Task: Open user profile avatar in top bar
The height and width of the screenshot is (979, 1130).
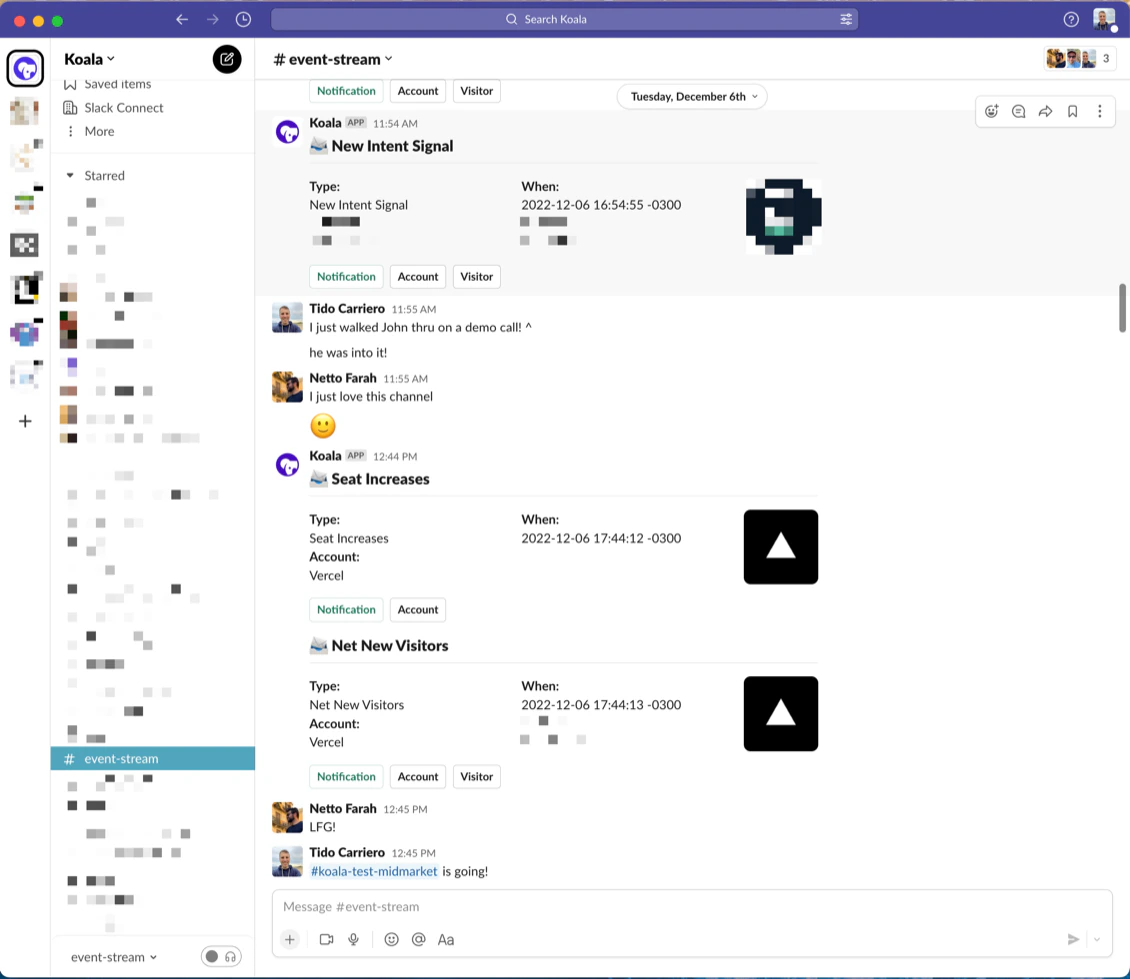Action: pyautogui.click(x=1104, y=19)
